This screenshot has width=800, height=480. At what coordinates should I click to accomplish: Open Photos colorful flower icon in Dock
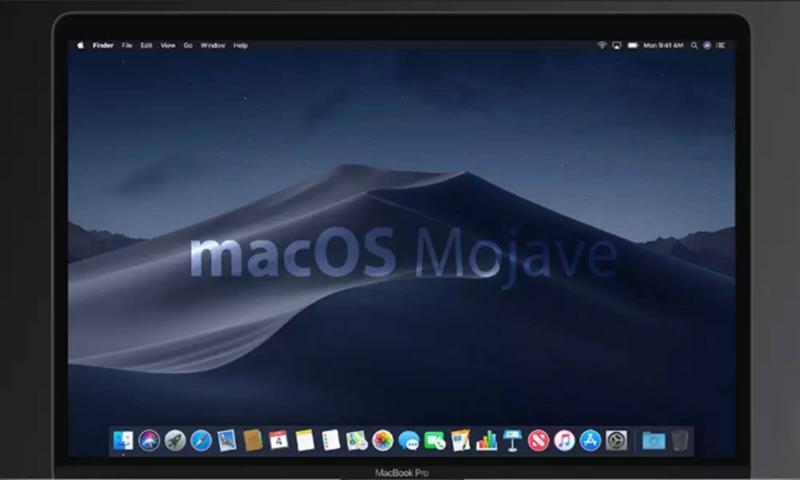click(x=383, y=441)
